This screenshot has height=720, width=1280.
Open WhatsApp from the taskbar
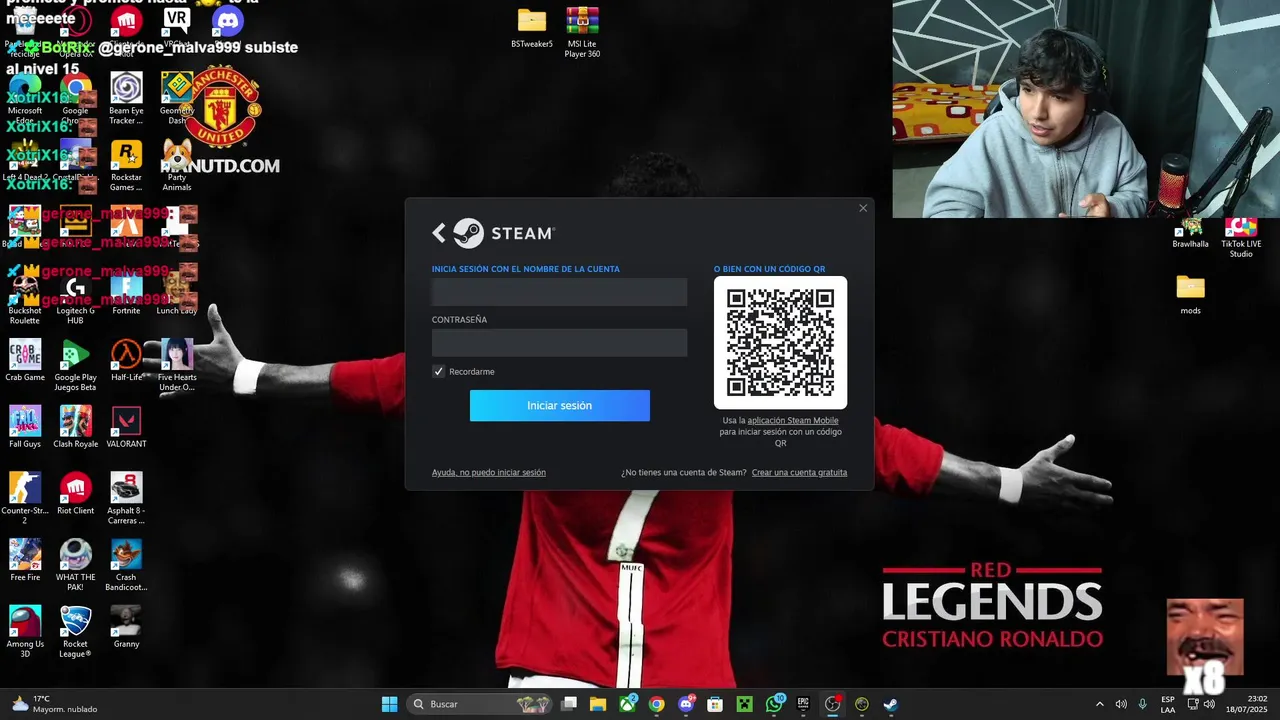pyautogui.click(x=774, y=704)
